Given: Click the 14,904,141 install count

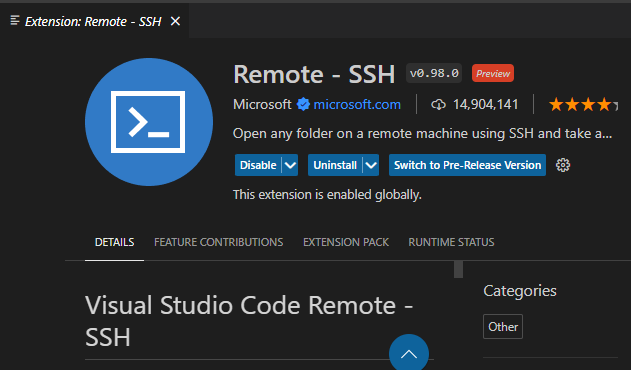Looking at the screenshot, I should pyautogui.click(x=485, y=105).
